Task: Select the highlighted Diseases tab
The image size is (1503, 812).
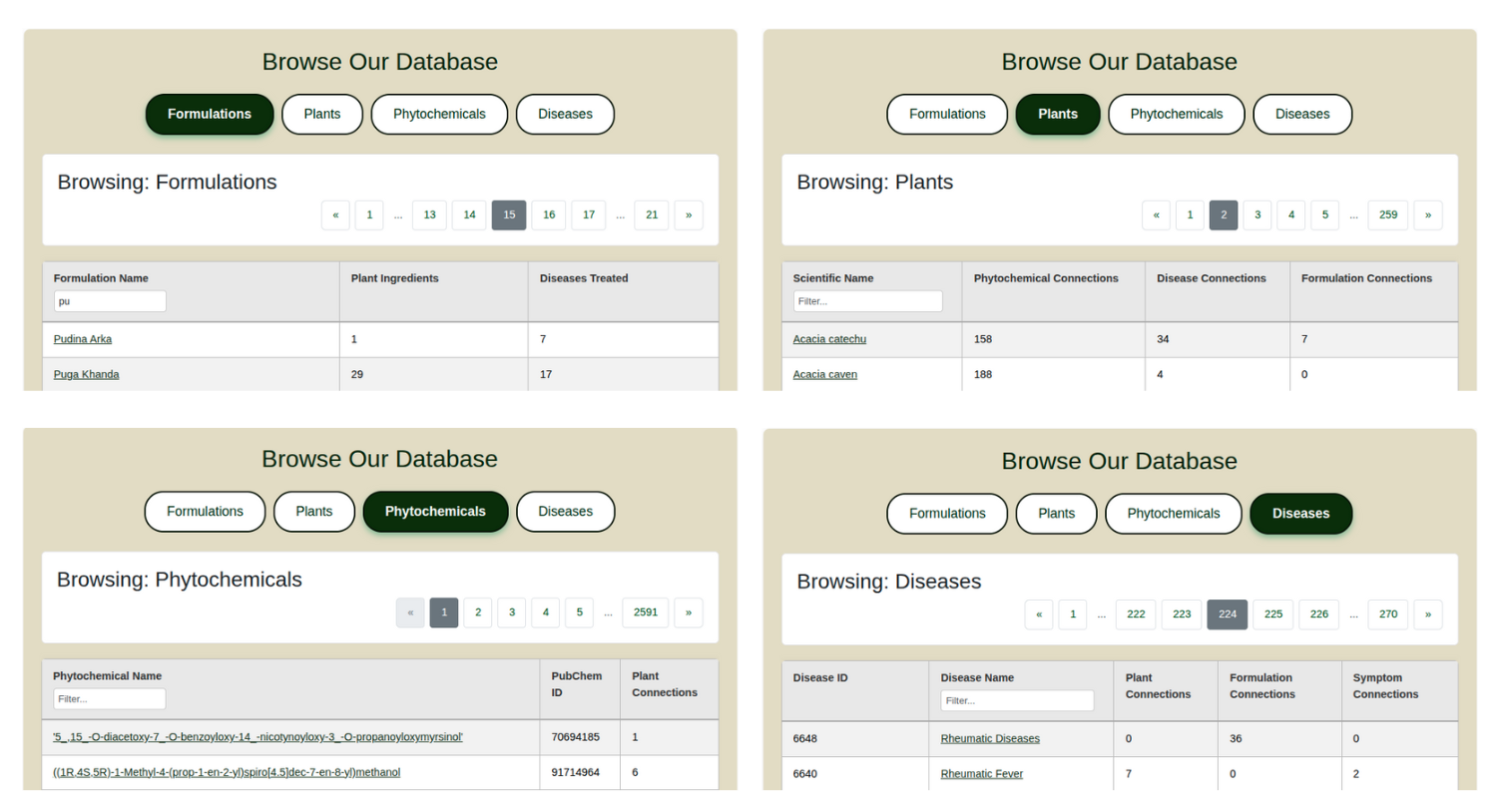Action: pos(1300,514)
